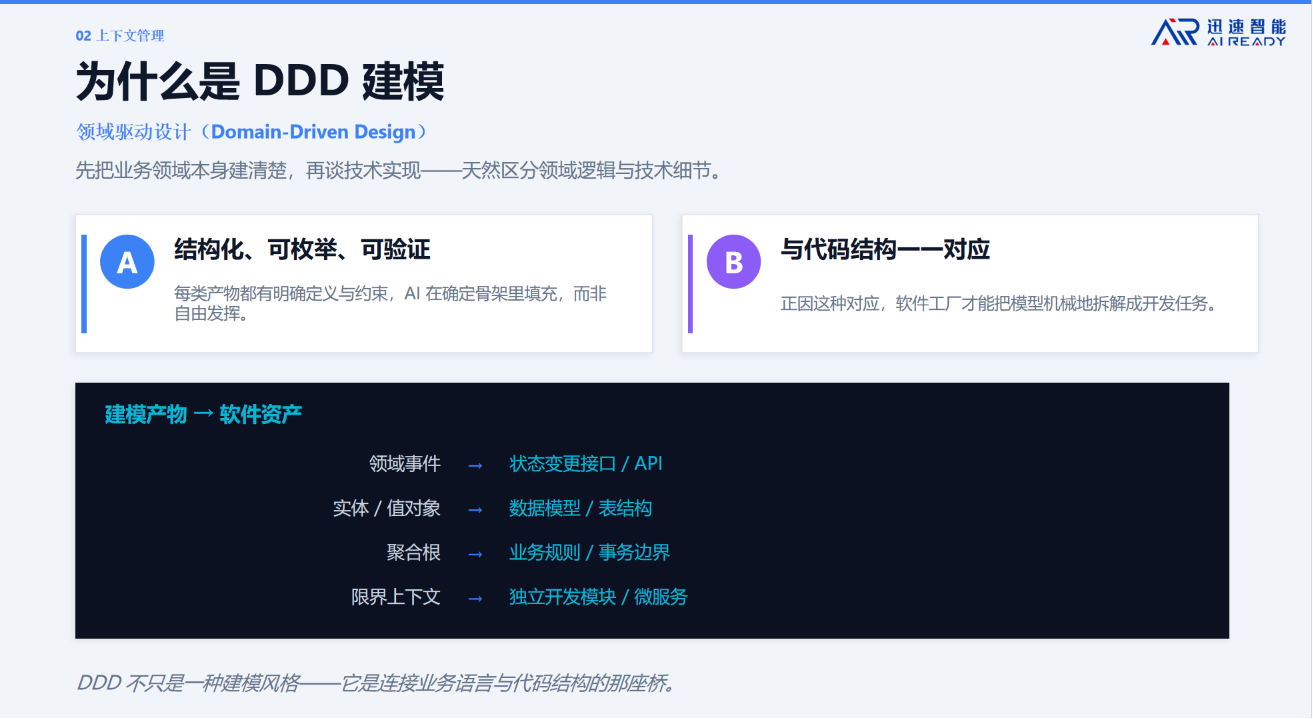Click the blue circle A badge
The image size is (1313, 719).
pos(127,262)
